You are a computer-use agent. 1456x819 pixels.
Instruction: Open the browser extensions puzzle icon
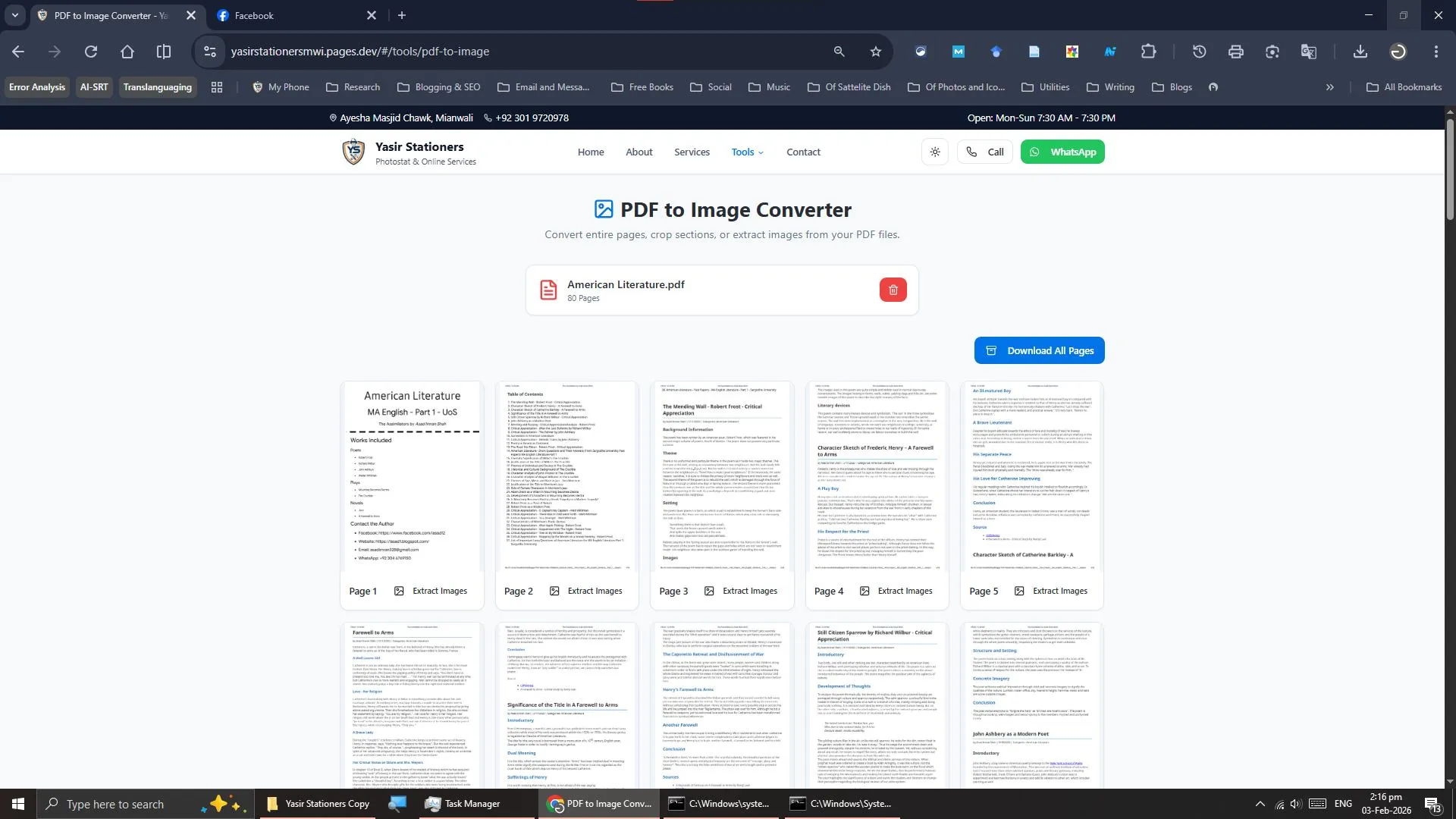1148,52
